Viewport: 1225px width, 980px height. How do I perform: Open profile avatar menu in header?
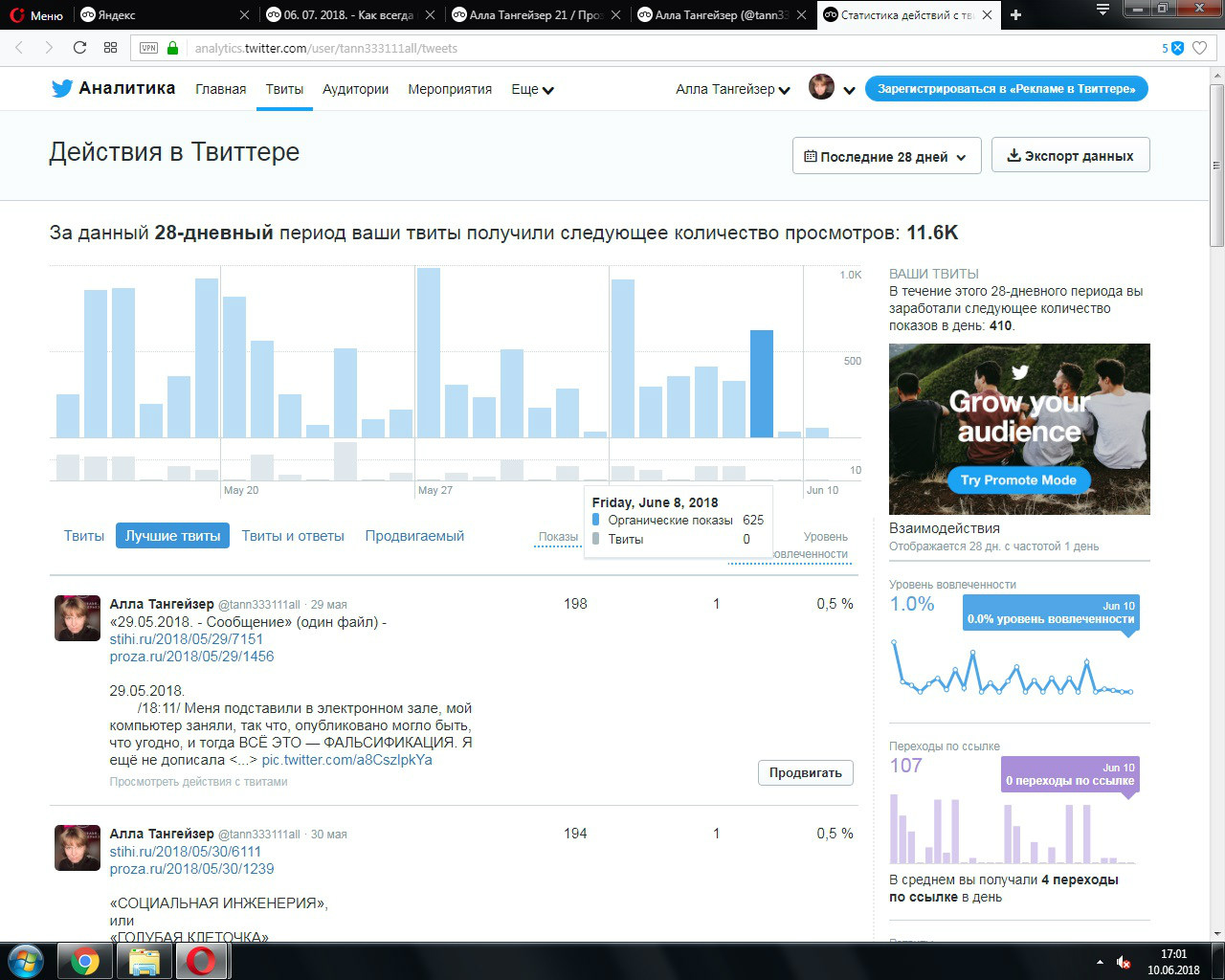[831, 88]
